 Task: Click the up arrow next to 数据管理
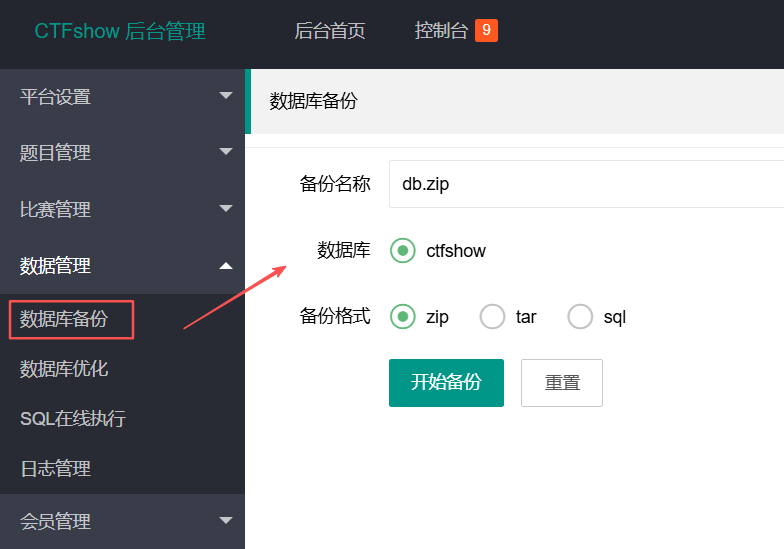(x=226, y=266)
